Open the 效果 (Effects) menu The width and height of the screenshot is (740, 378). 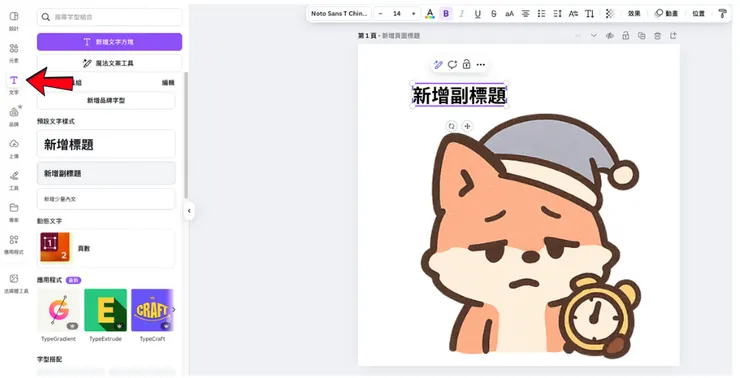(634, 14)
